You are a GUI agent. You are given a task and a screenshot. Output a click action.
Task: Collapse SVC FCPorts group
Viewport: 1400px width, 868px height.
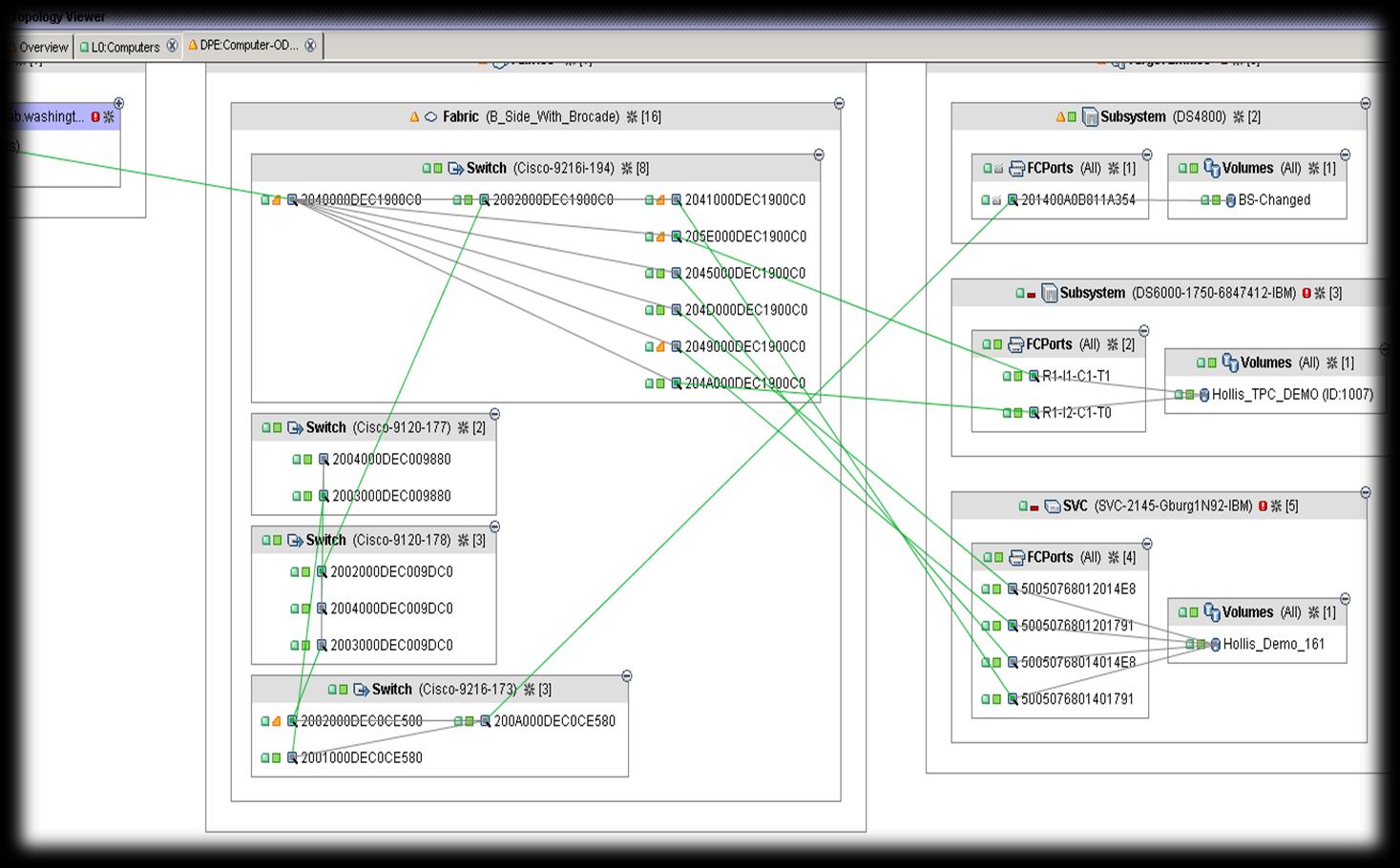1147,544
